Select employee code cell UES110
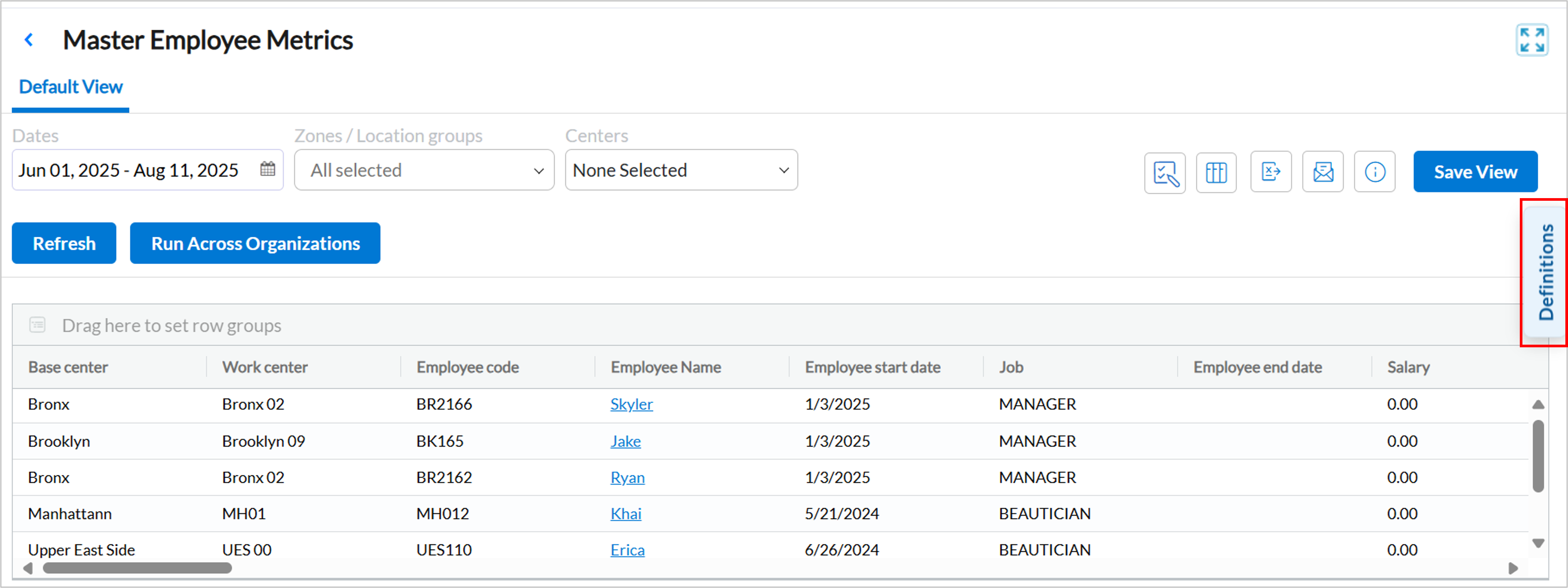This screenshot has height=588, width=1568. 444,550
